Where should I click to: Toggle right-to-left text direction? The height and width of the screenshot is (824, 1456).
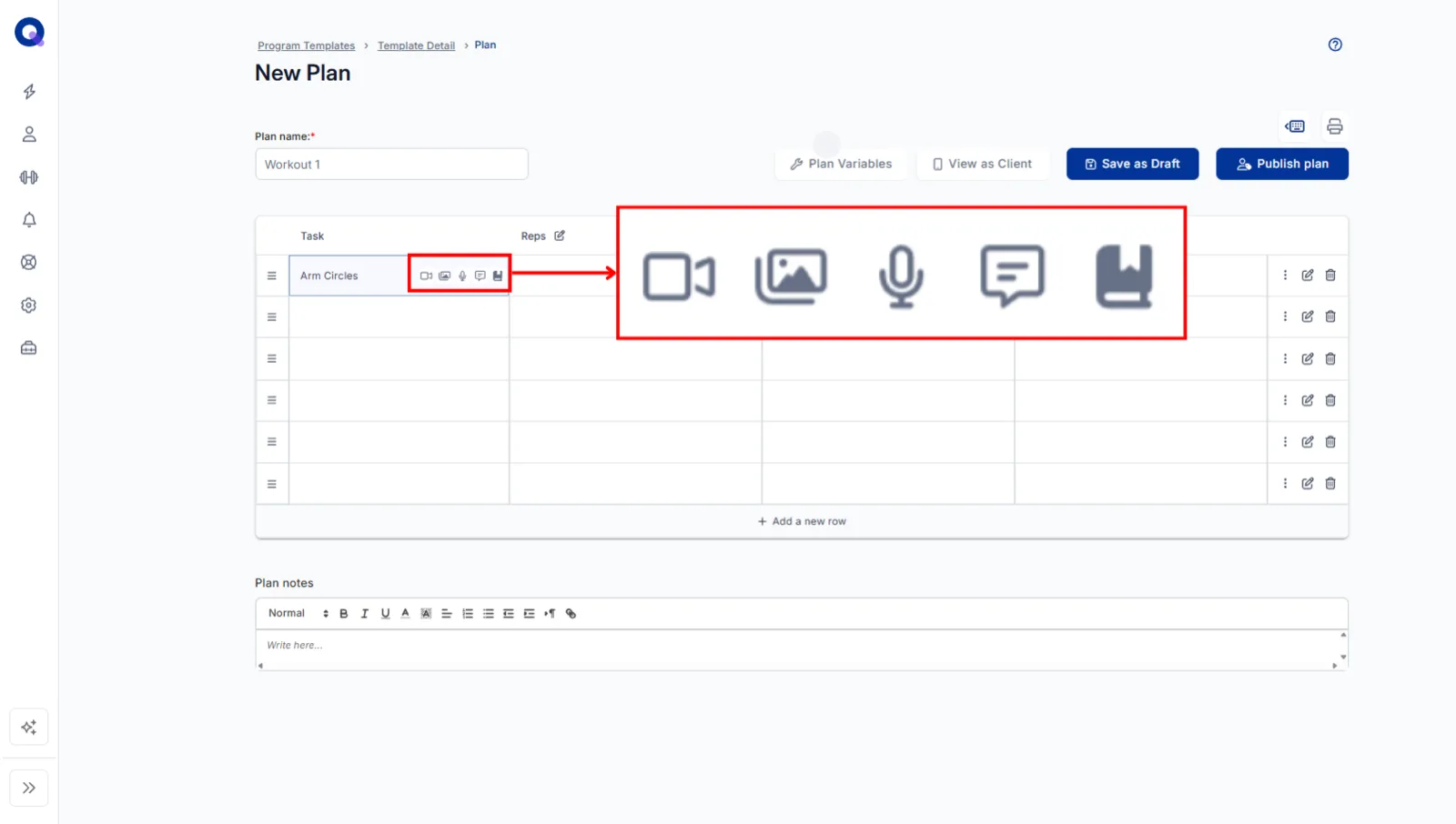pyautogui.click(x=550, y=614)
